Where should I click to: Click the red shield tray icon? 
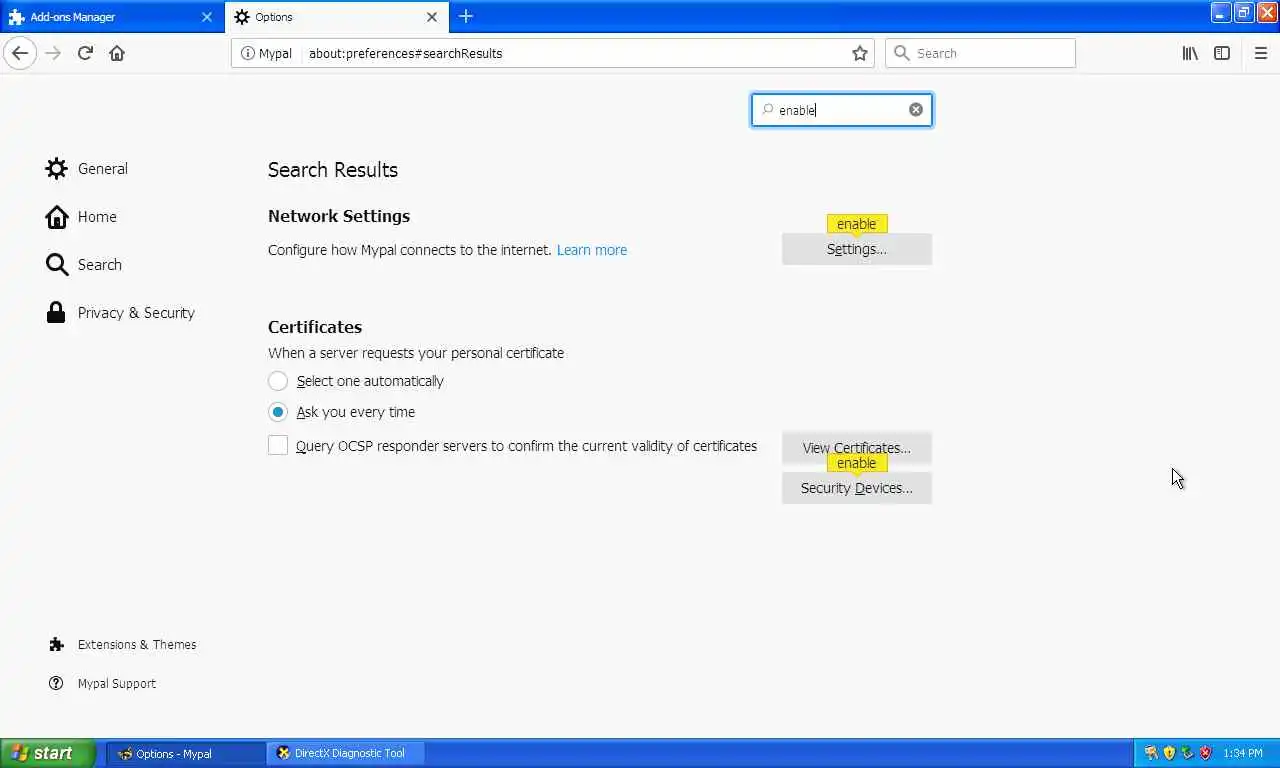point(1206,753)
